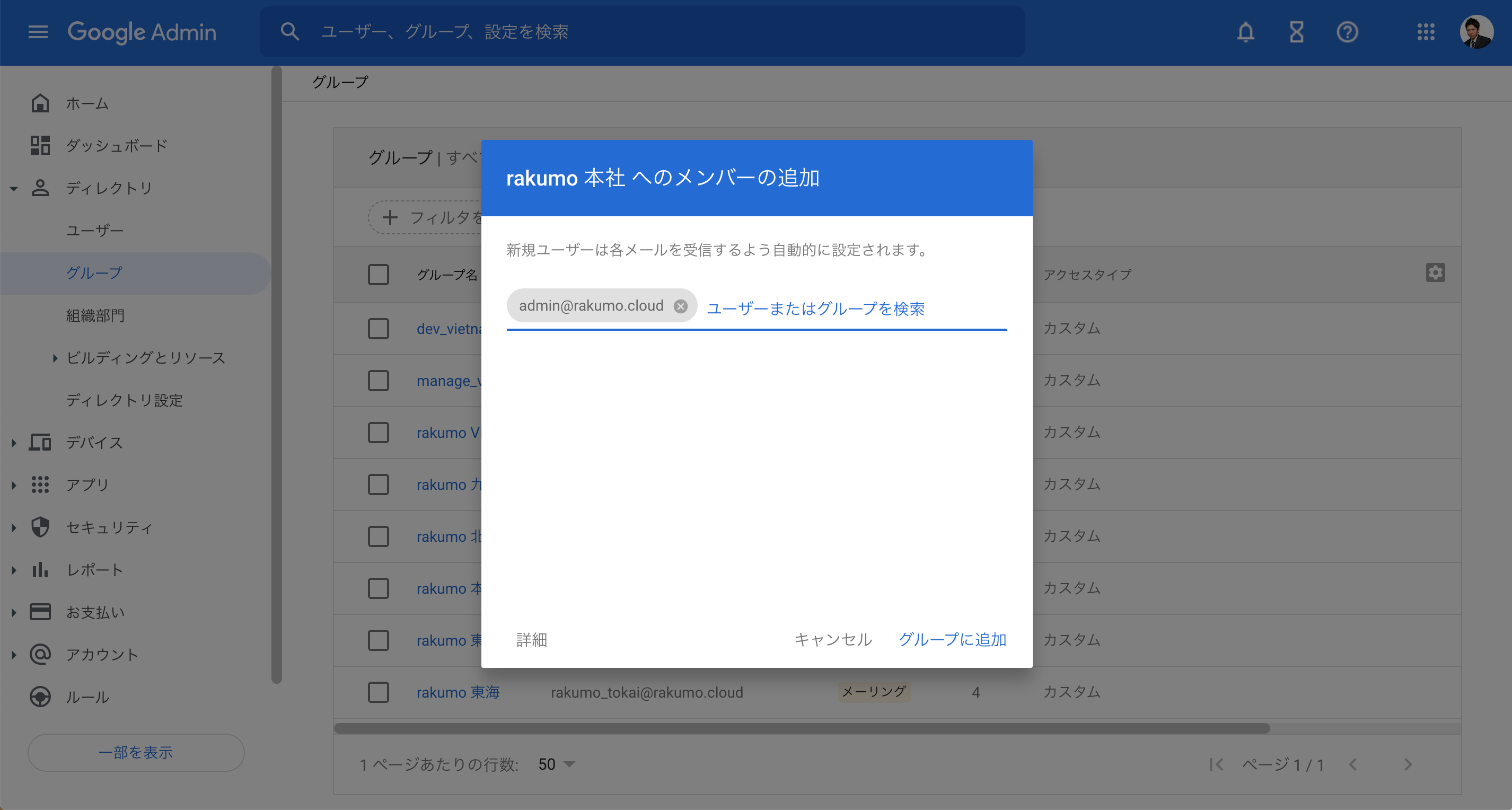Click the plus icon of the filter chip
The width and height of the screenshot is (1512, 810).
pyautogui.click(x=390, y=218)
